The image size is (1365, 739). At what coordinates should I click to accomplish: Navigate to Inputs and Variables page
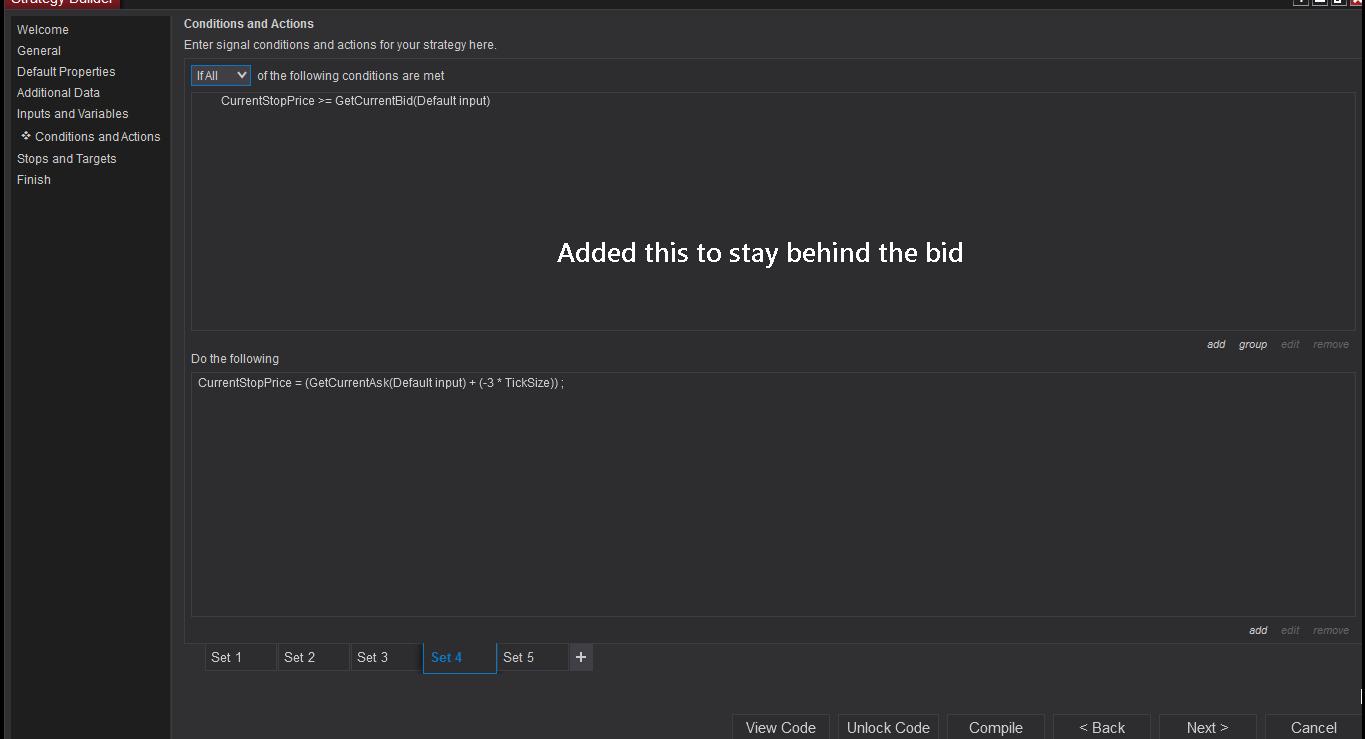coord(72,114)
